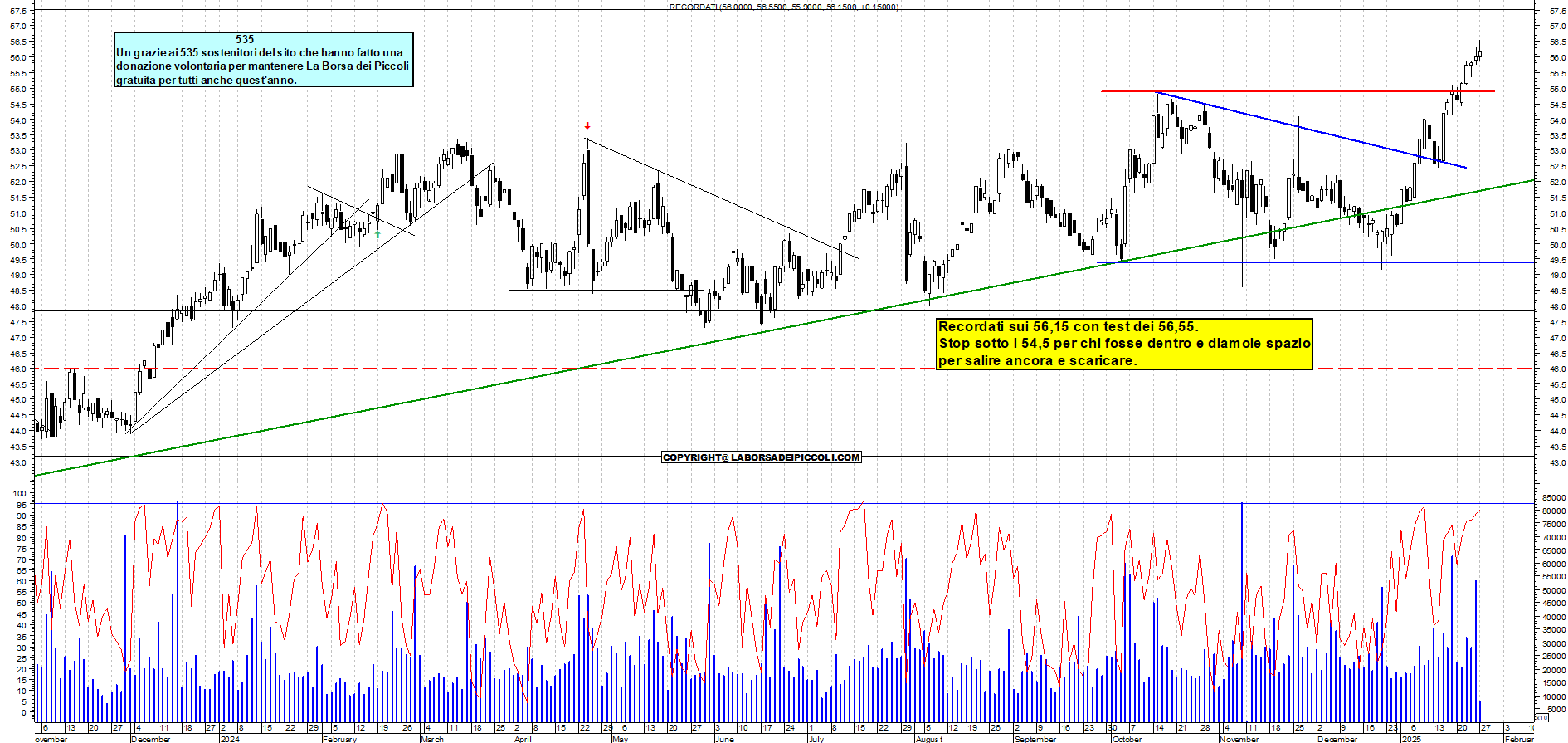Select the 'March' month label

(432, 739)
